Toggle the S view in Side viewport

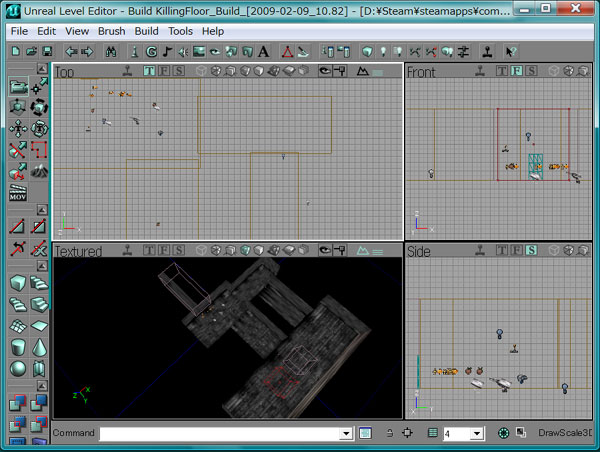531,250
